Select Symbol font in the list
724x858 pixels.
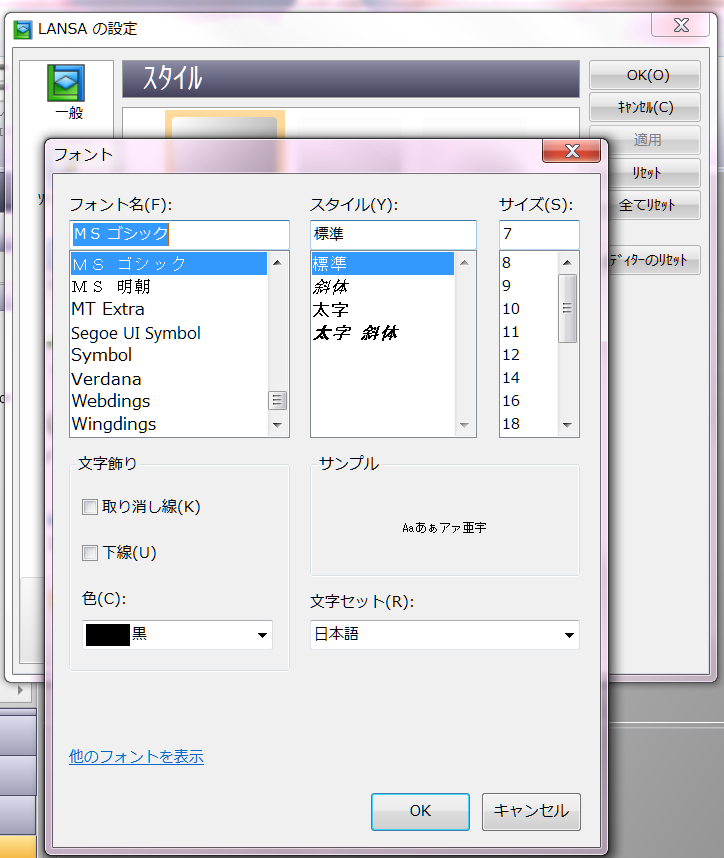coord(169,355)
